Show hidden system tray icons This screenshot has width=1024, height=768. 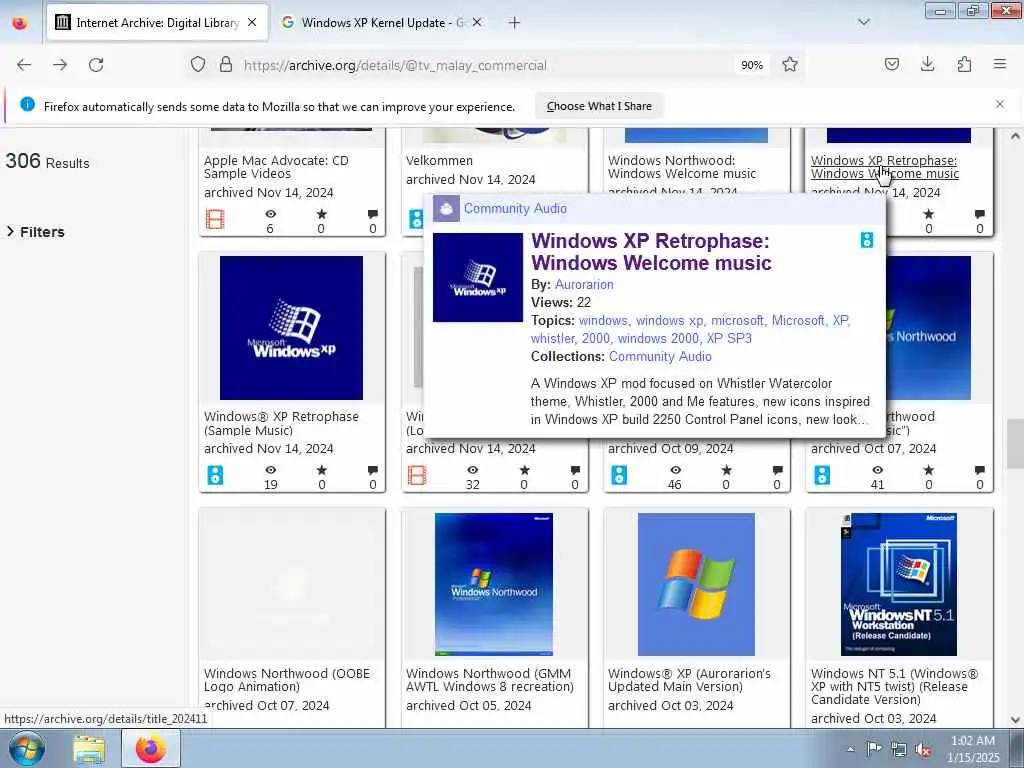850,749
